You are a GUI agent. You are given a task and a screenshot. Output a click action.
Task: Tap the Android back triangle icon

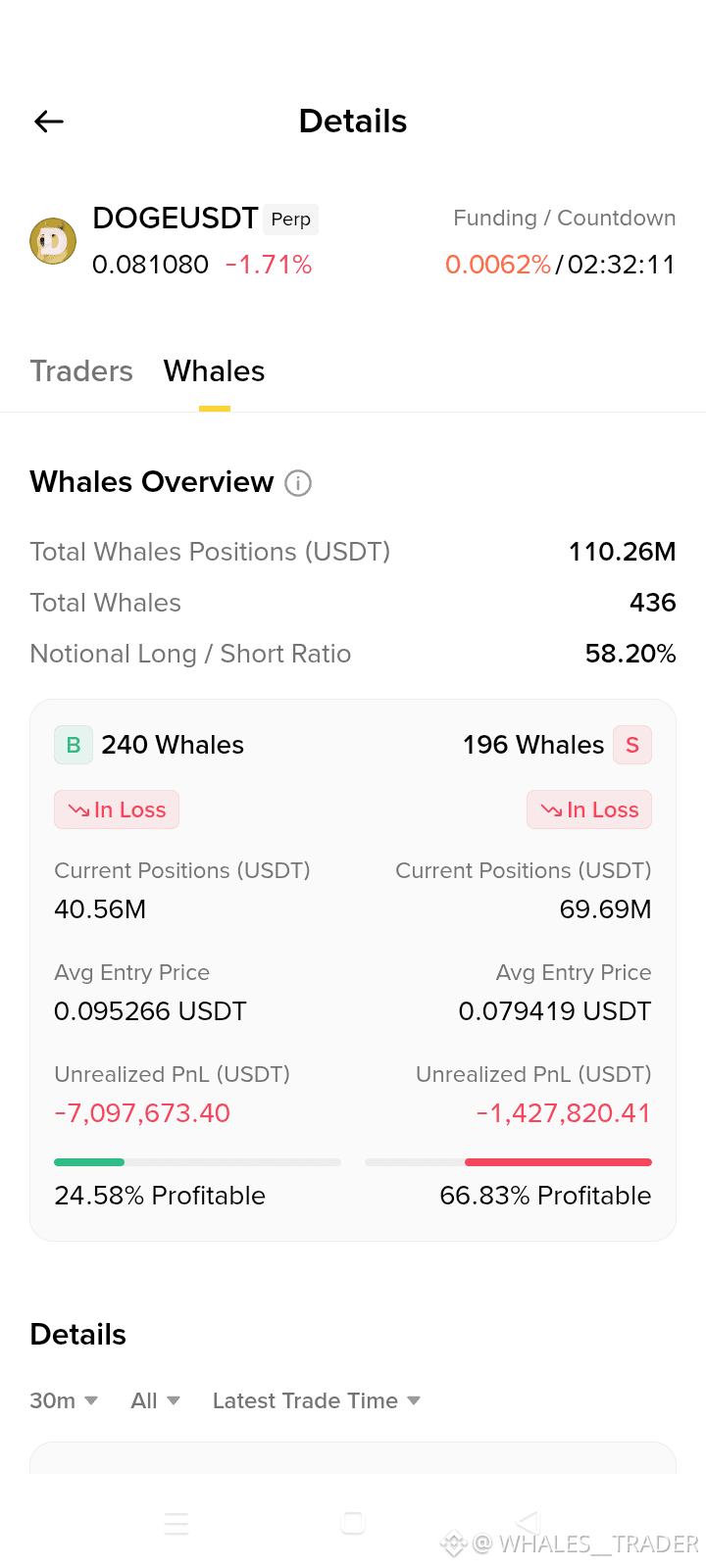(x=529, y=1522)
